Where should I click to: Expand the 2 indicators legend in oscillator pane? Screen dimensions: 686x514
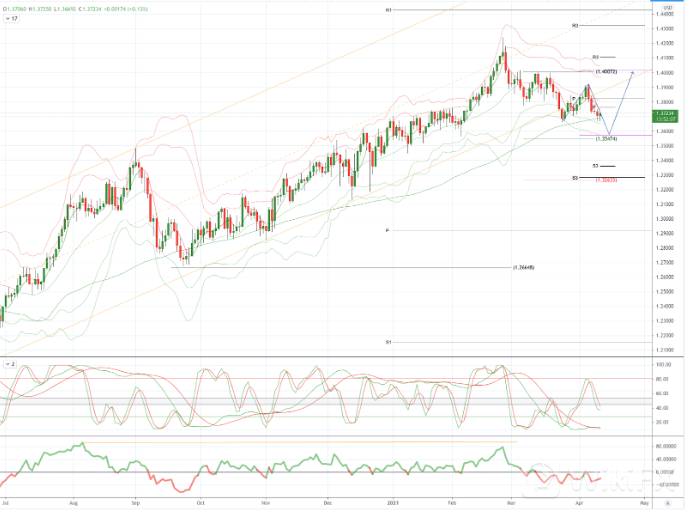(10, 365)
